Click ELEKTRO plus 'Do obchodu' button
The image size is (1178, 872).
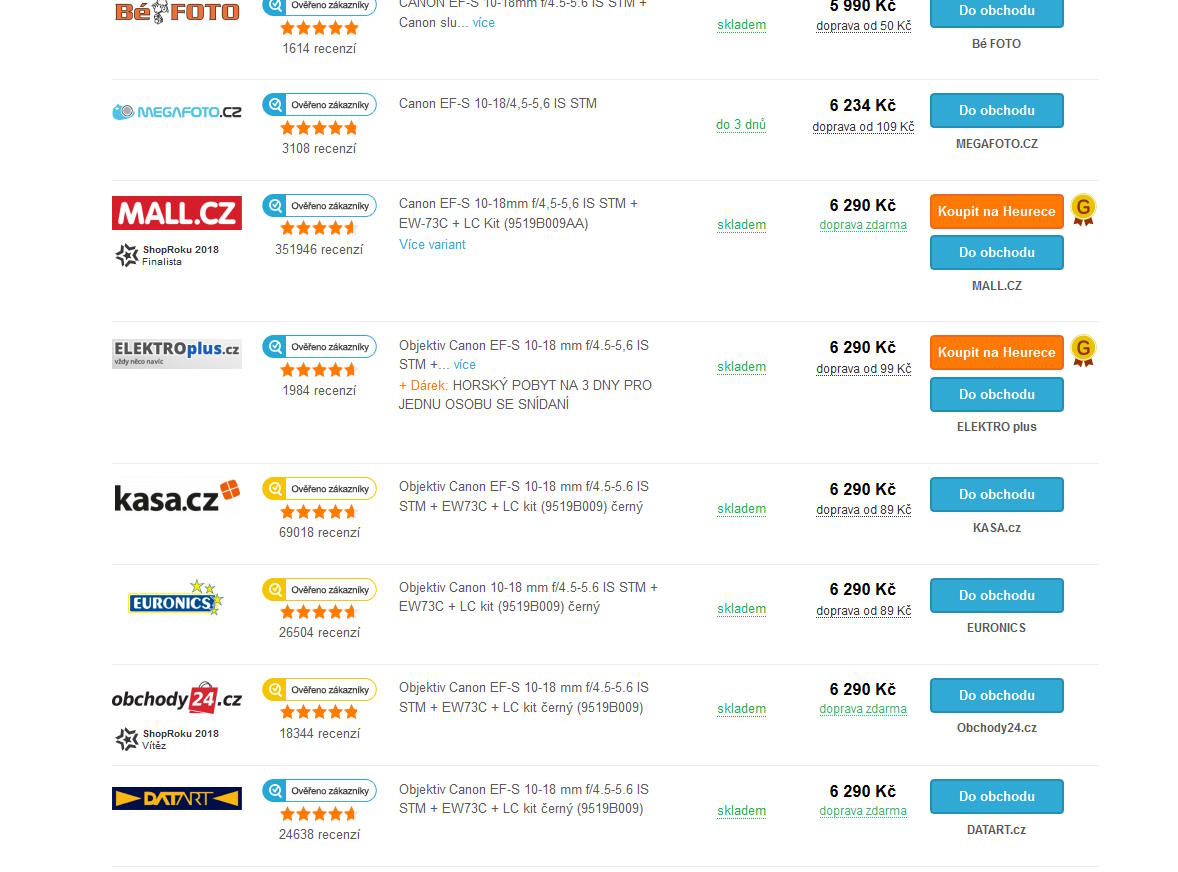pyautogui.click(x=996, y=394)
